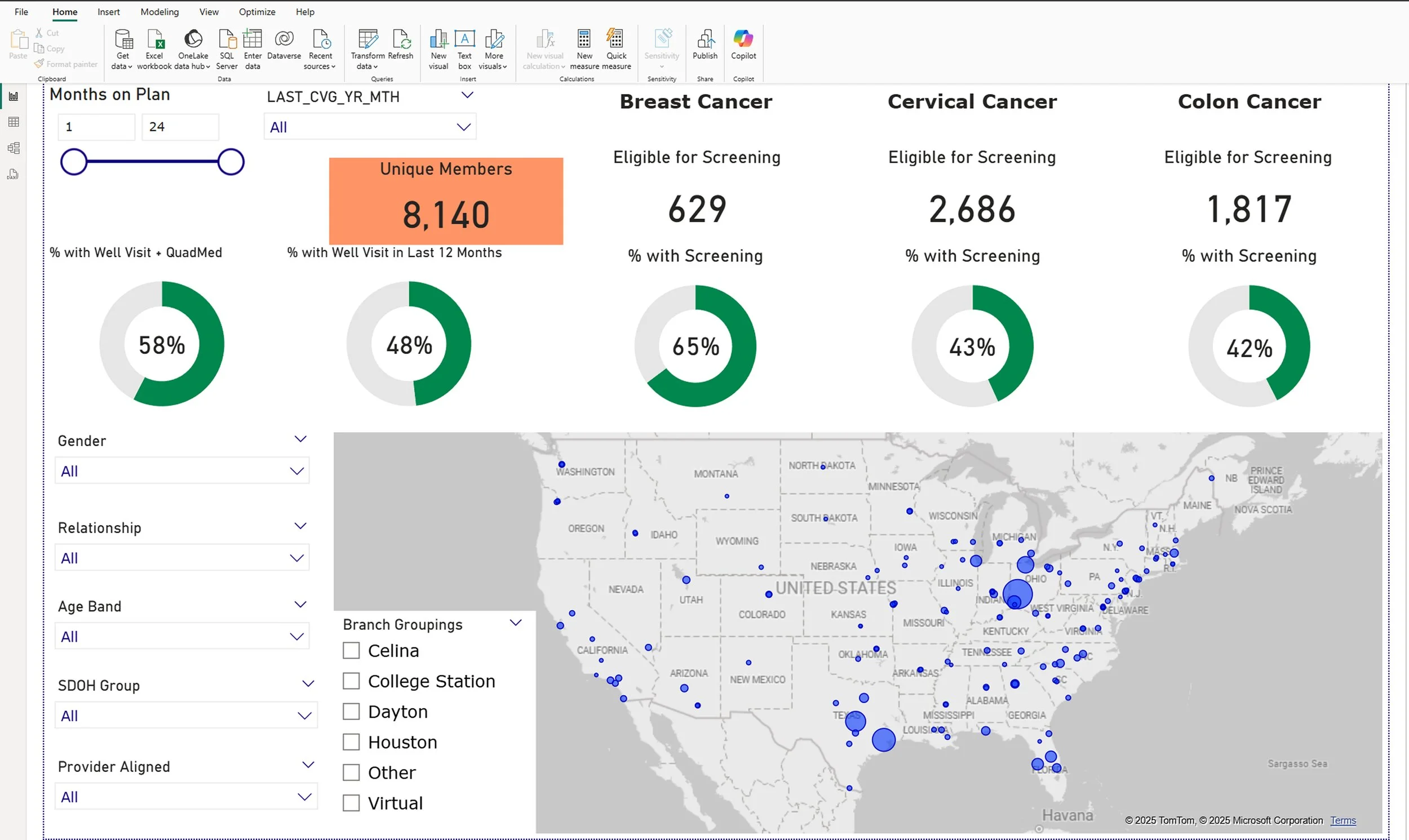Image resolution: width=1409 pixels, height=840 pixels.
Task: Open the Gender All dropdown
Action: (x=181, y=471)
